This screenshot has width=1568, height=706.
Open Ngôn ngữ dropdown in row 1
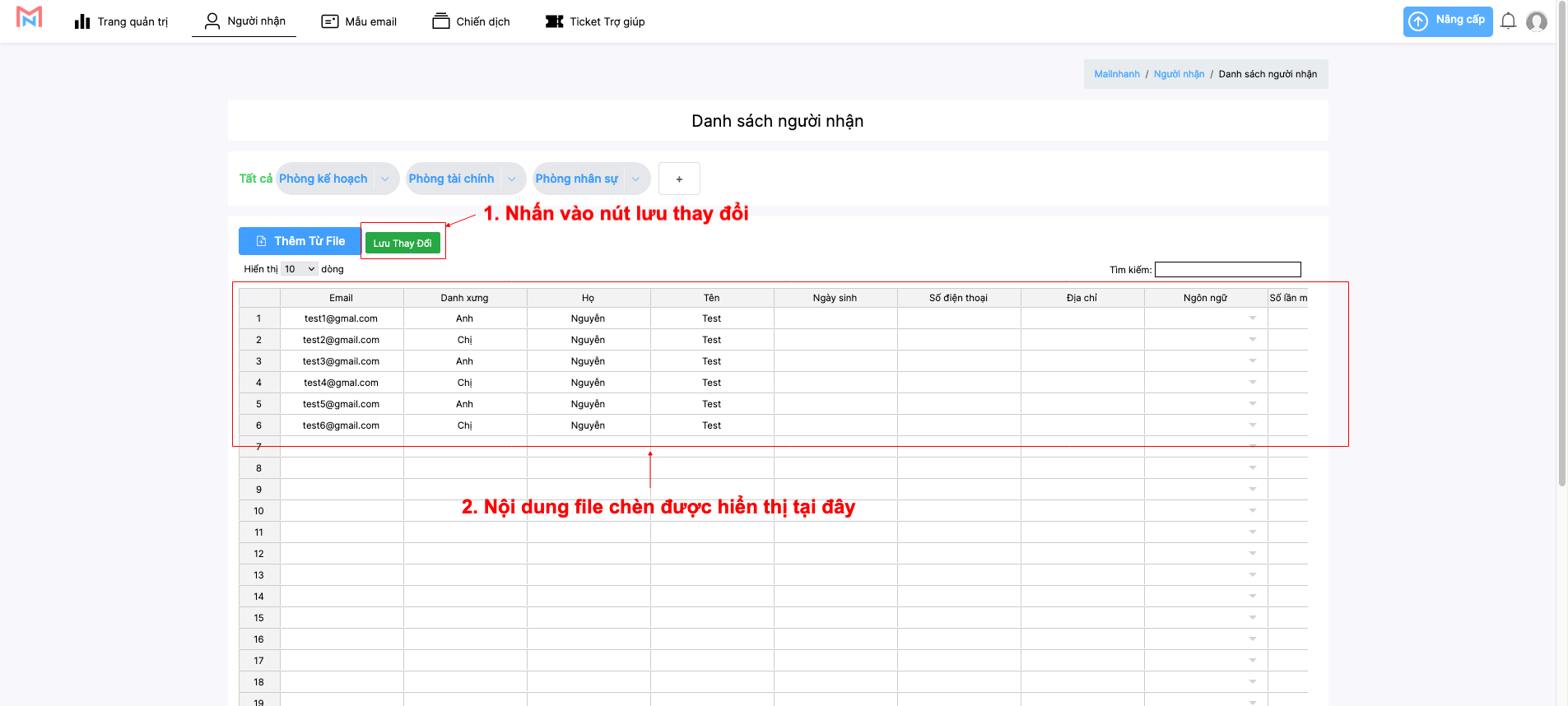pos(1252,318)
